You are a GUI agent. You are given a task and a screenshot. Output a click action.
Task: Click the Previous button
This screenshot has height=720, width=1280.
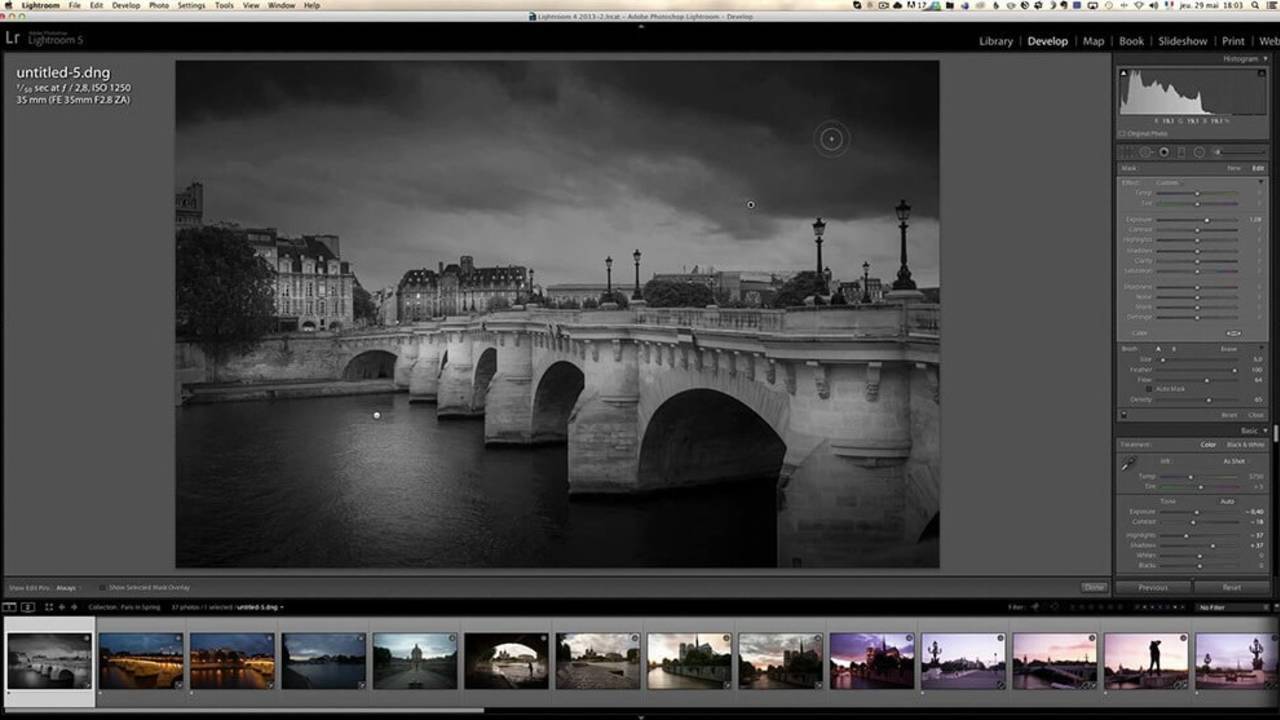(x=1153, y=588)
